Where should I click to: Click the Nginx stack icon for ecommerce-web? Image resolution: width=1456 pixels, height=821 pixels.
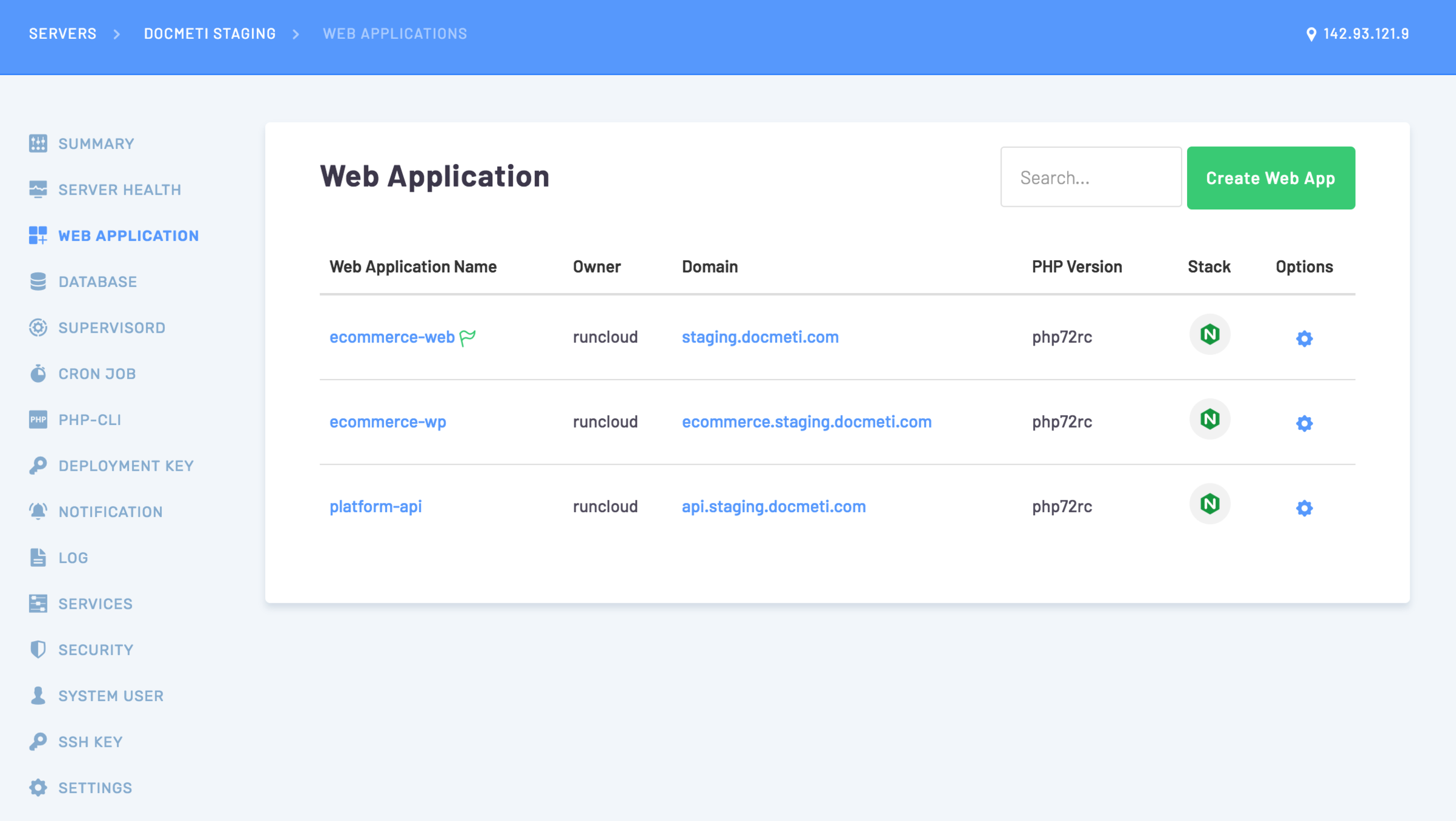pos(1210,334)
